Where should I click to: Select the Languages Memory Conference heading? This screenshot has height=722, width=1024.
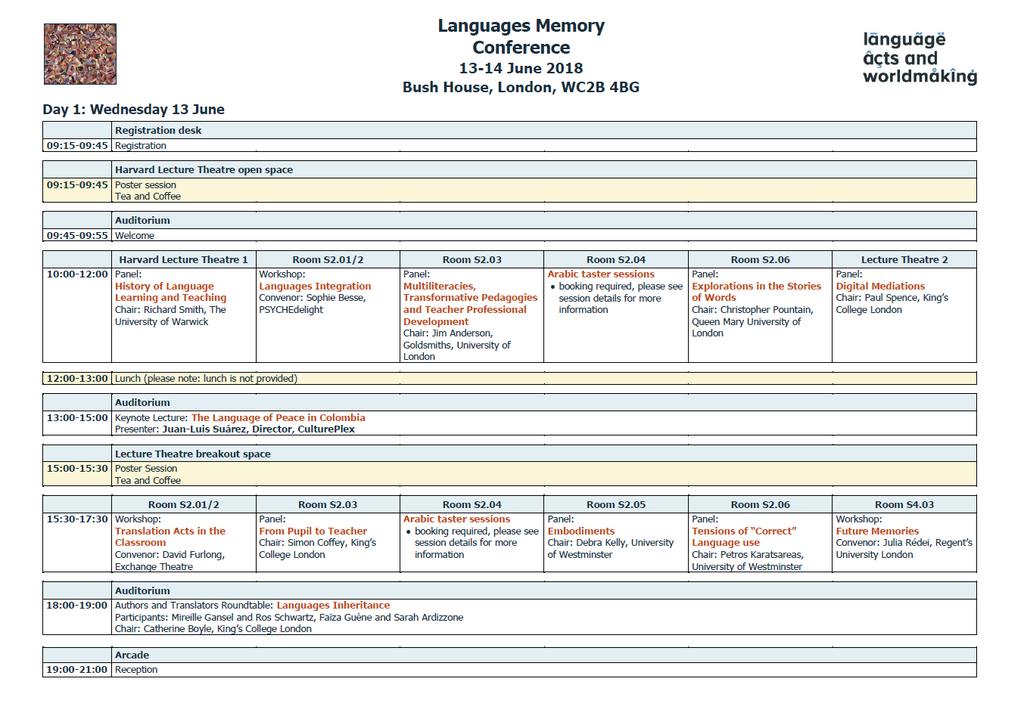521,36
